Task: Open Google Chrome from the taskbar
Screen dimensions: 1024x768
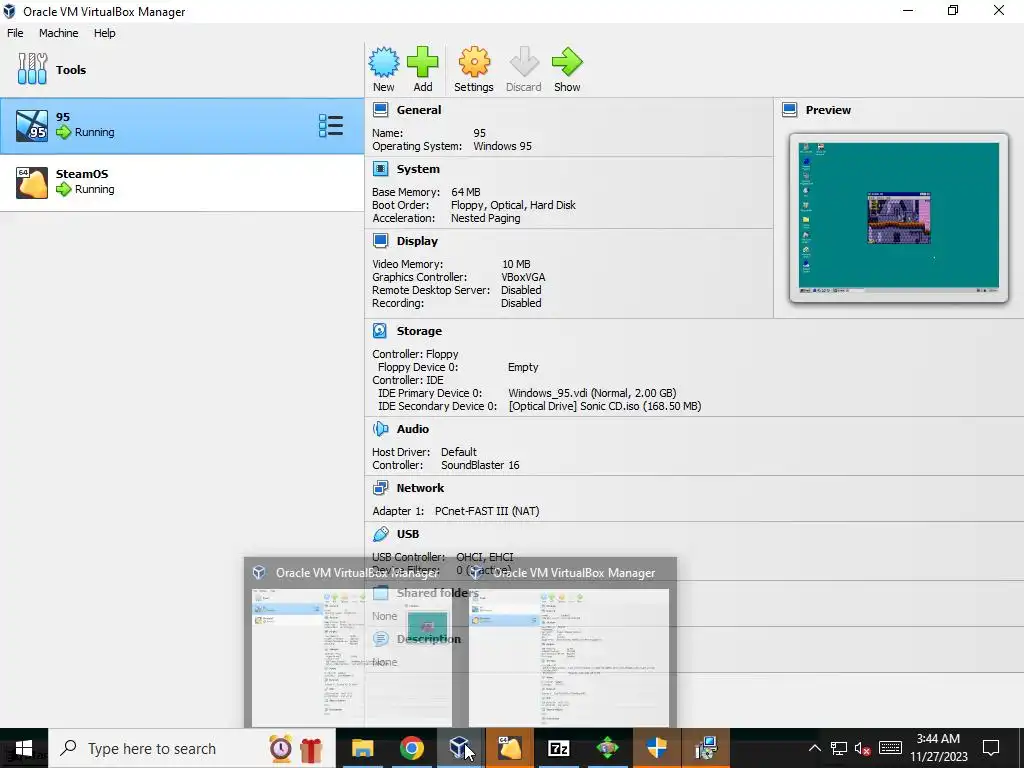Action: coord(411,748)
